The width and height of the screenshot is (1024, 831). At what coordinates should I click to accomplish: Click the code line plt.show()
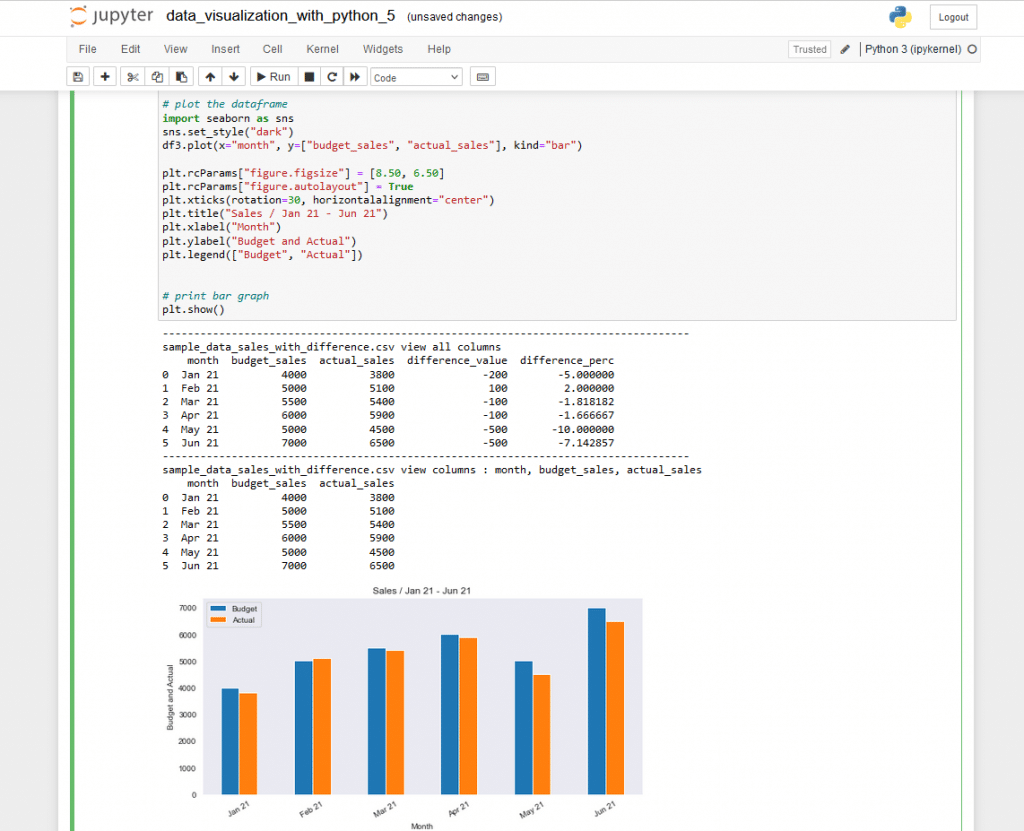click(193, 310)
